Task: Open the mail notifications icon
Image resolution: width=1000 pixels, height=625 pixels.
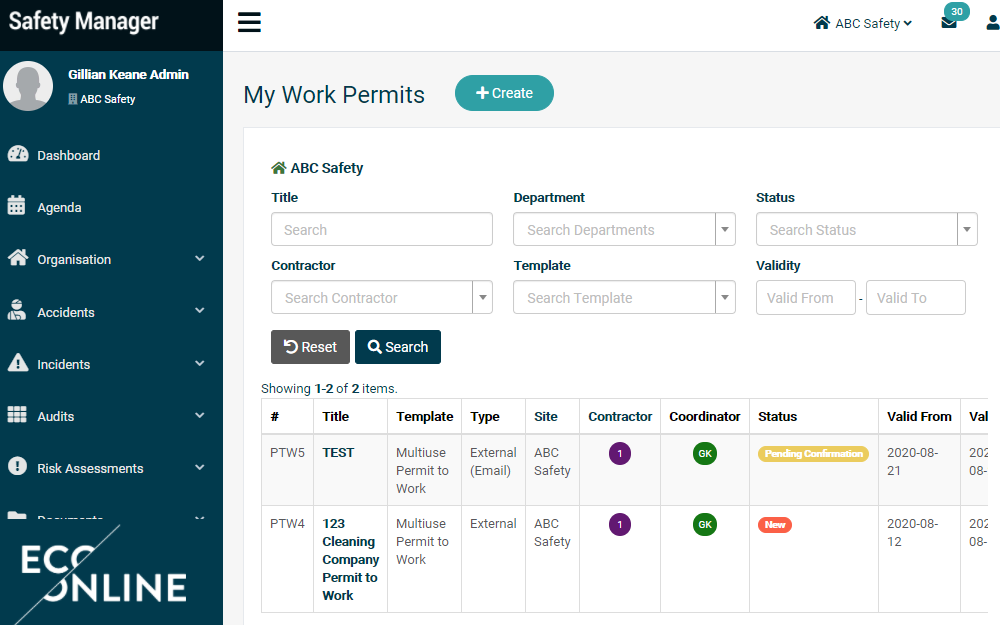Action: tap(948, 24)
